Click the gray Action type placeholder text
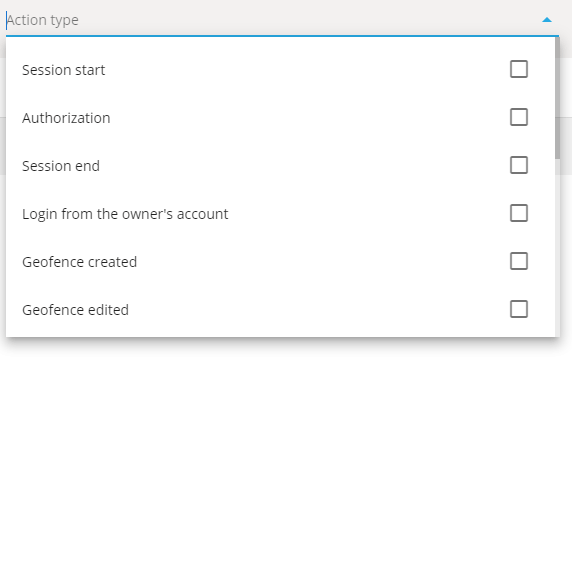This screenshot has width=572, height=572. pyautogui.click(x=43, y=20)
